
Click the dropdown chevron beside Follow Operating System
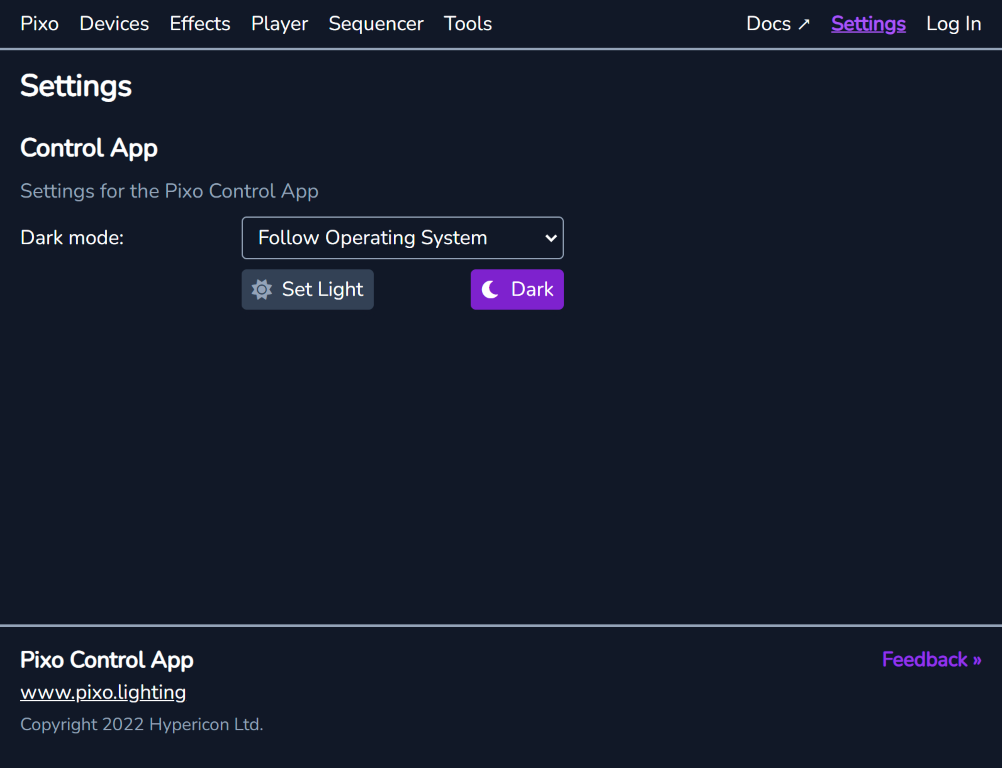(x=549, y=238)
